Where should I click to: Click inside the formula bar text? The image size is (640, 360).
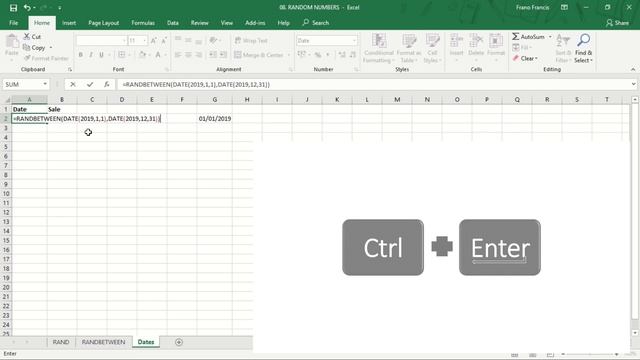coord(196,84)
